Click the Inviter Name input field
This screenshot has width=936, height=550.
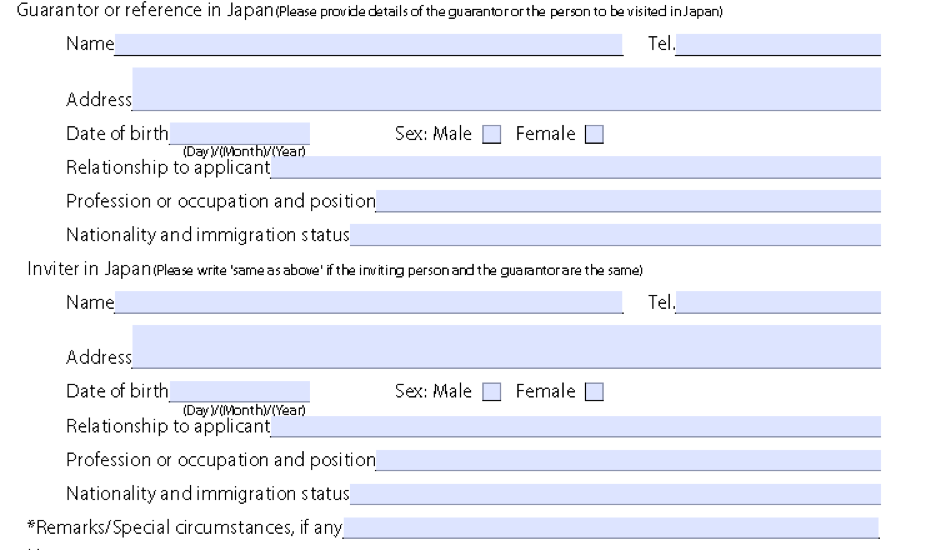point(368,302)
